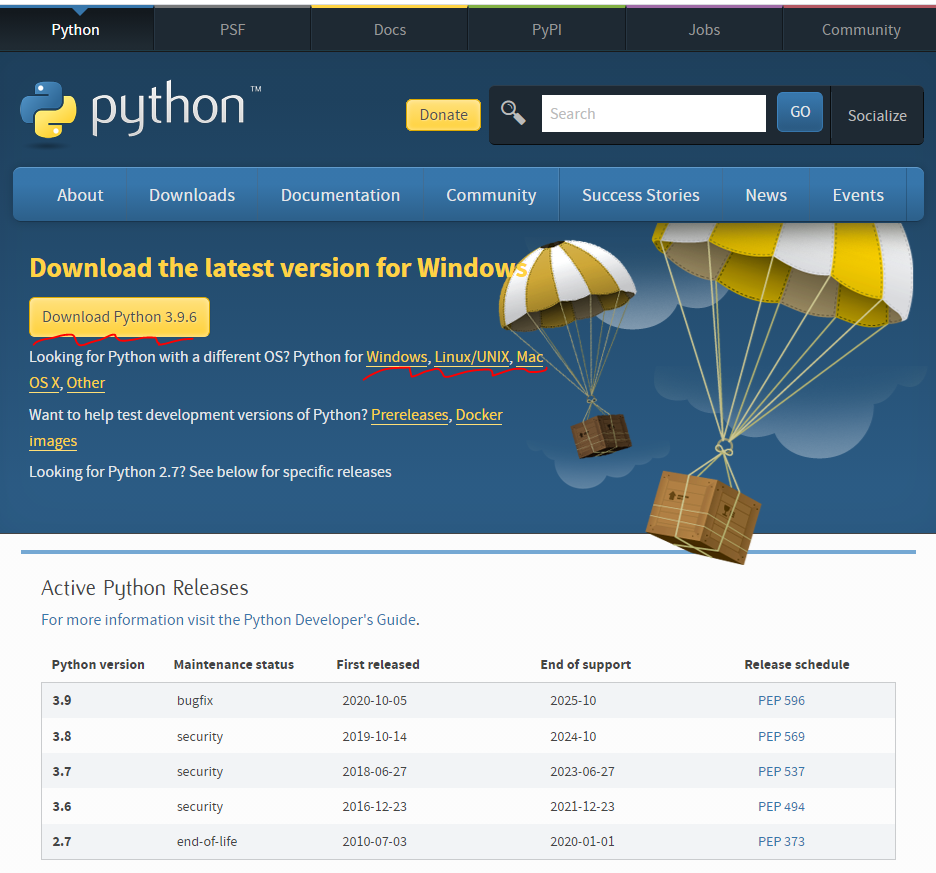Open the PEP 373 release schedule link

coord(781,841)
